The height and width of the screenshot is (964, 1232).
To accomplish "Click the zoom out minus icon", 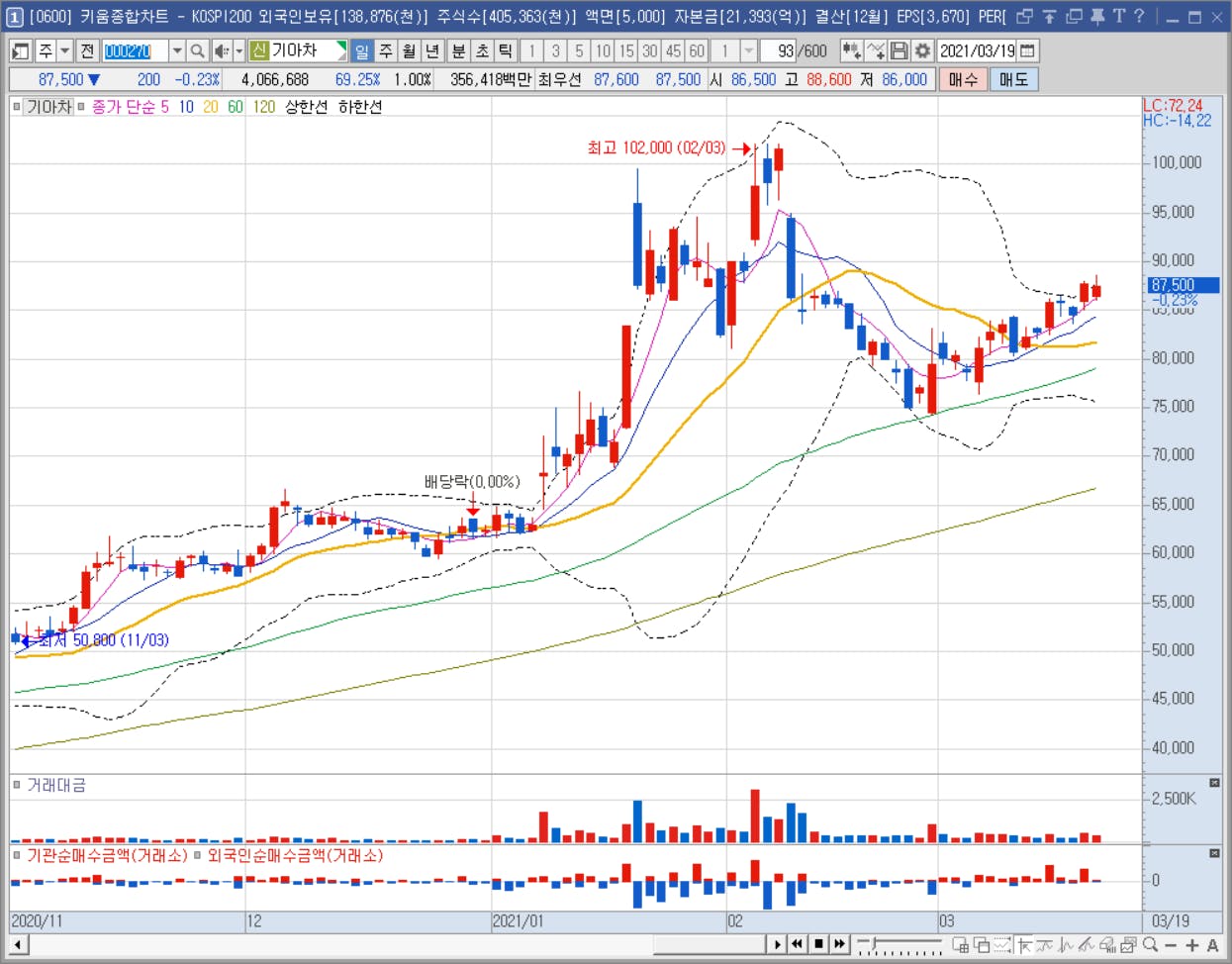I will click(1172, 945).
